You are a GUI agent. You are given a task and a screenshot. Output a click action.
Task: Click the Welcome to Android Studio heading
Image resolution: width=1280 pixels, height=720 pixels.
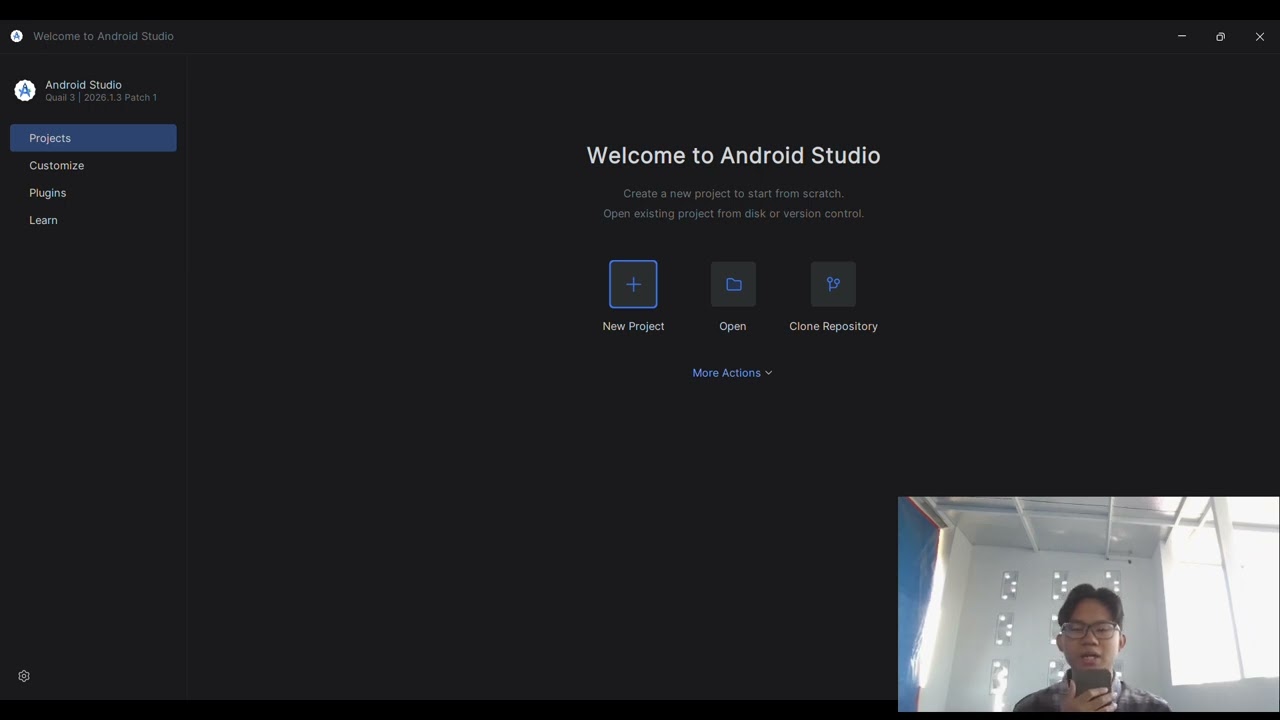click(733, 155)
